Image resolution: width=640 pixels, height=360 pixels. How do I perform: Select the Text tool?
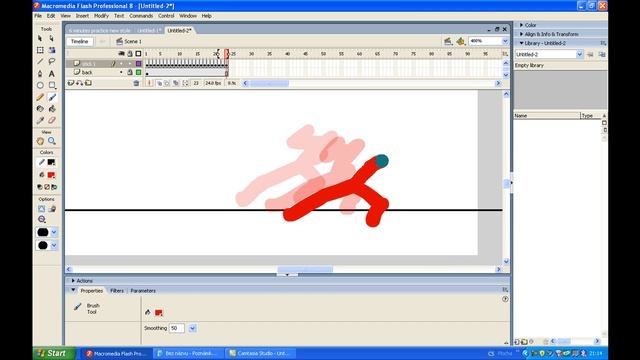coord(52,74)
